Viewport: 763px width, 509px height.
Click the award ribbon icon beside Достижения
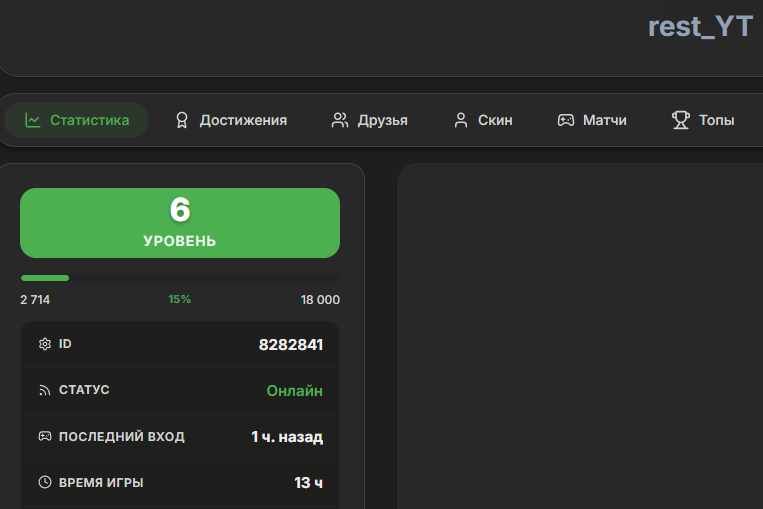point(182,120)
